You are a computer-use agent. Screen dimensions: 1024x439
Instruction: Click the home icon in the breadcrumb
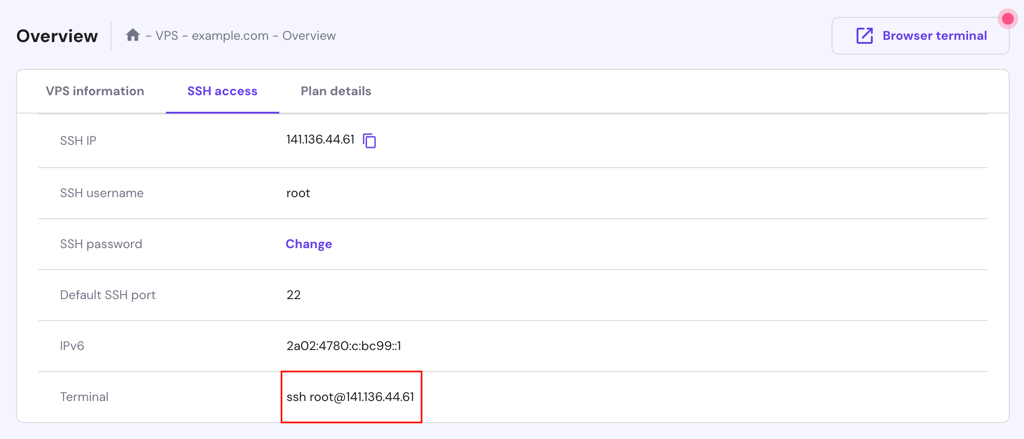[x=133, y=35]
